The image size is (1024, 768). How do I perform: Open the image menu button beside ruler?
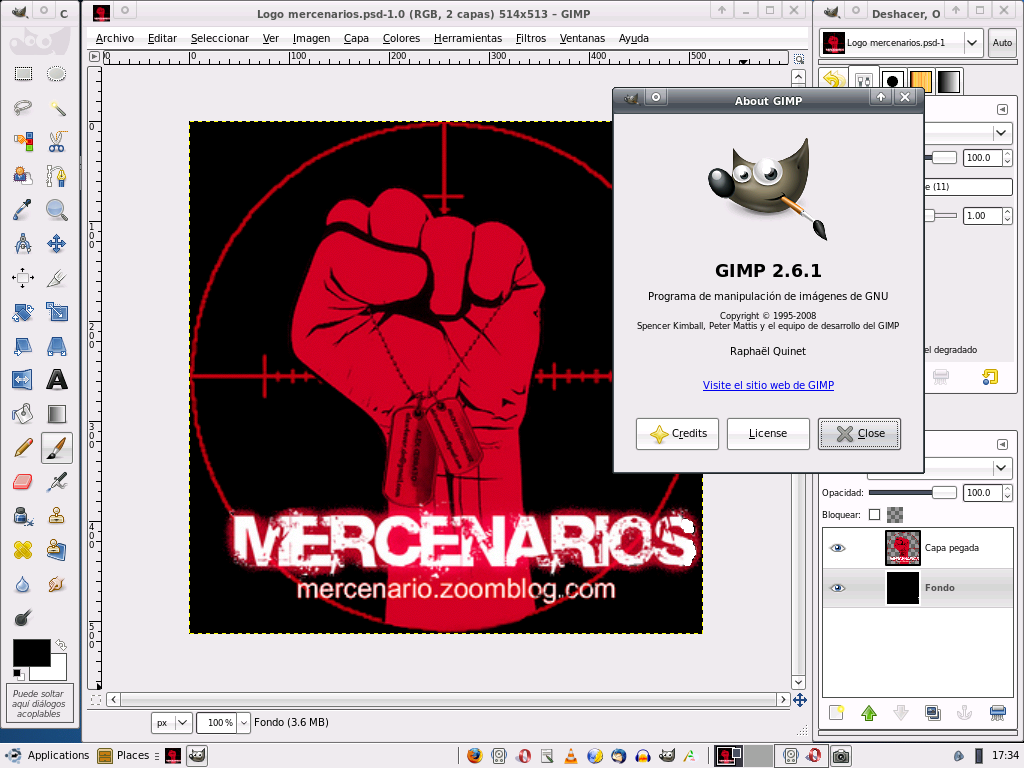[x=95, y=57]
